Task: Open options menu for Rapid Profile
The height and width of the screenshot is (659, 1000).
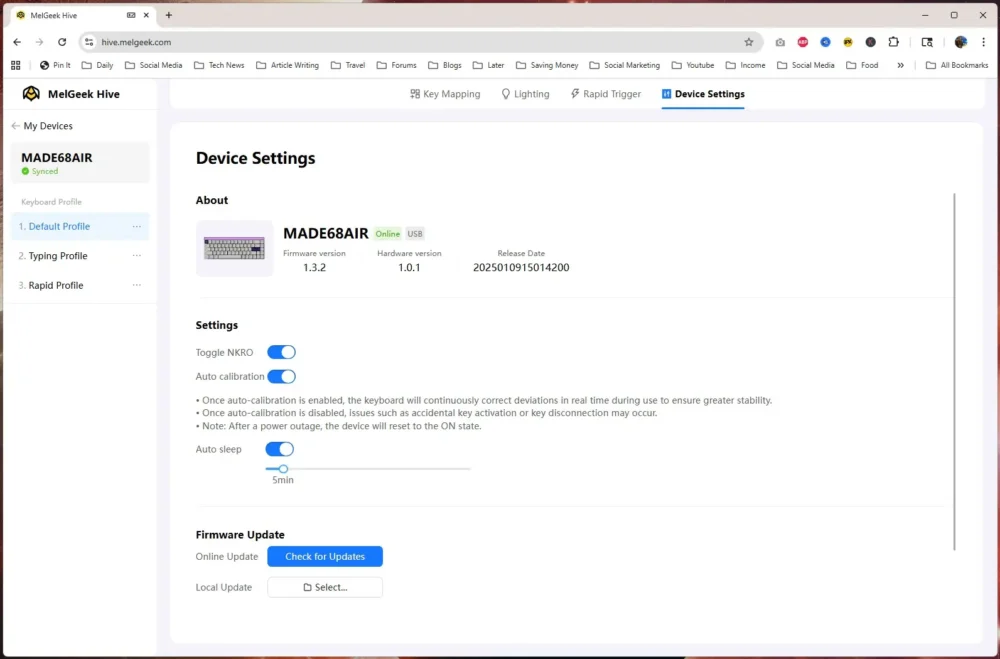Action: (x=136, y=285)
